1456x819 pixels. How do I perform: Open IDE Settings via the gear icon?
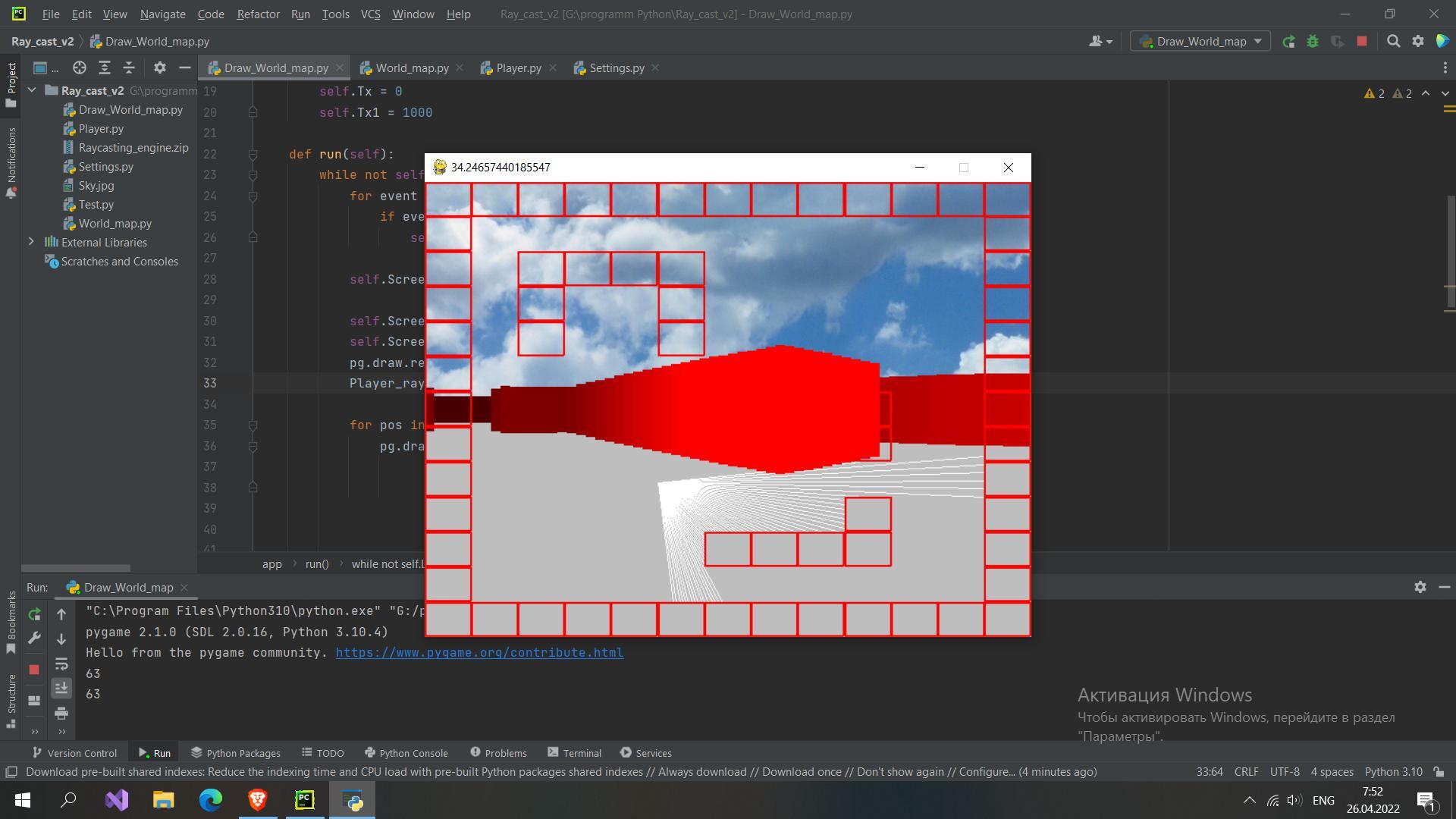1417,42
